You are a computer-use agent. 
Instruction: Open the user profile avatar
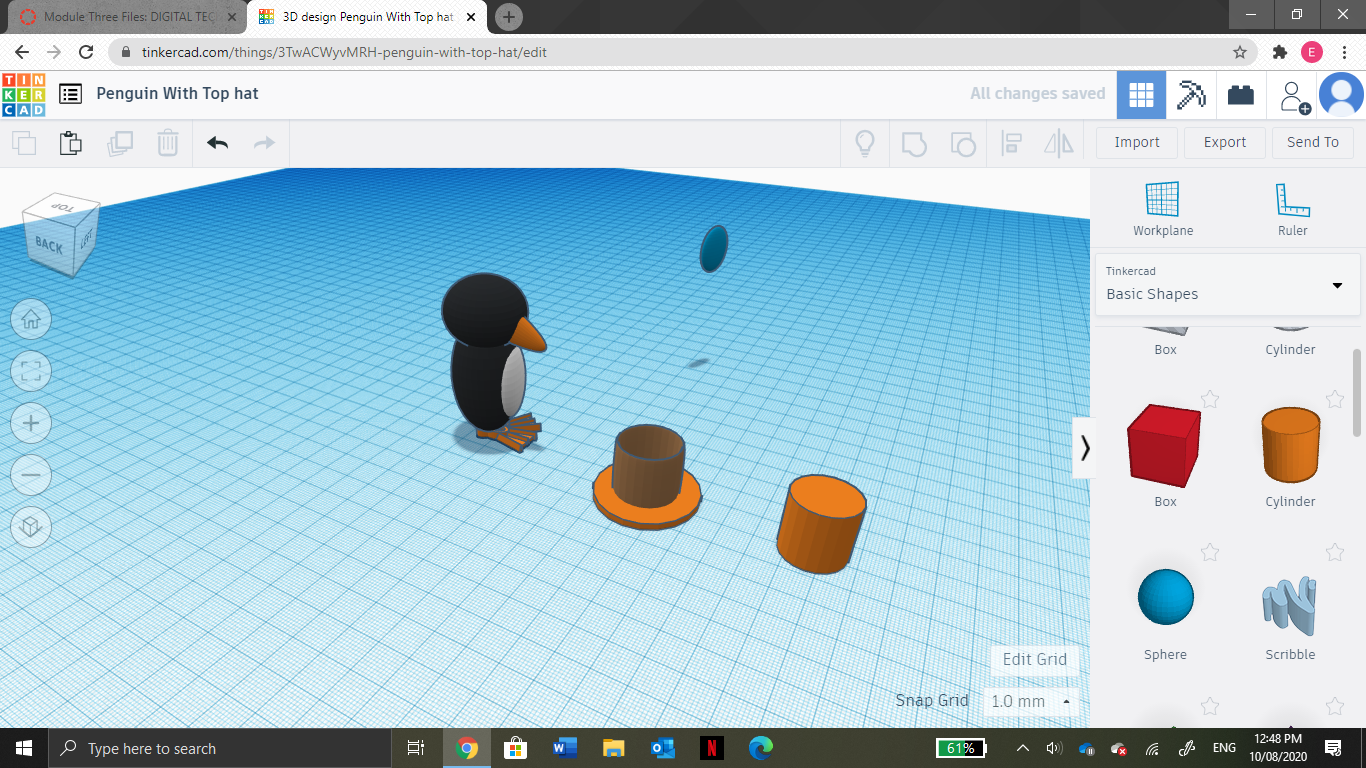point(1341,95)
